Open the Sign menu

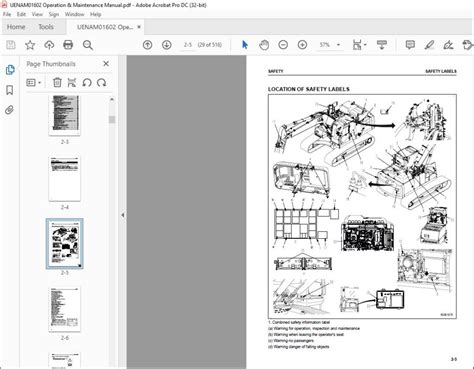click(54, 14)
